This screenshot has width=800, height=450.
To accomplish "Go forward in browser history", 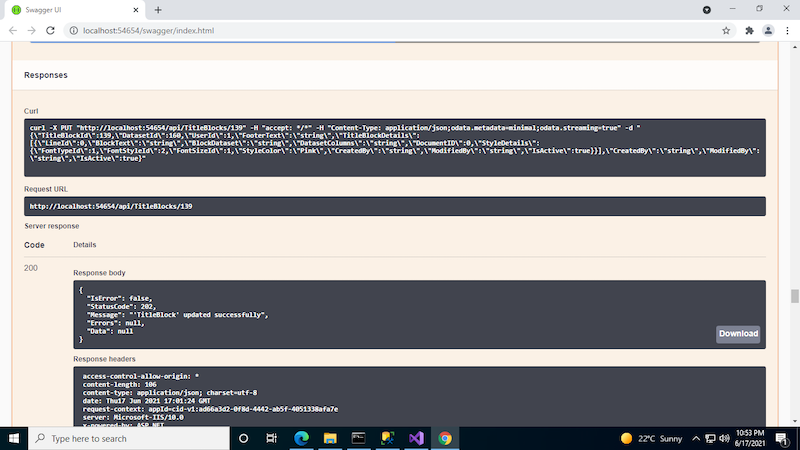I will pos(32,31).
